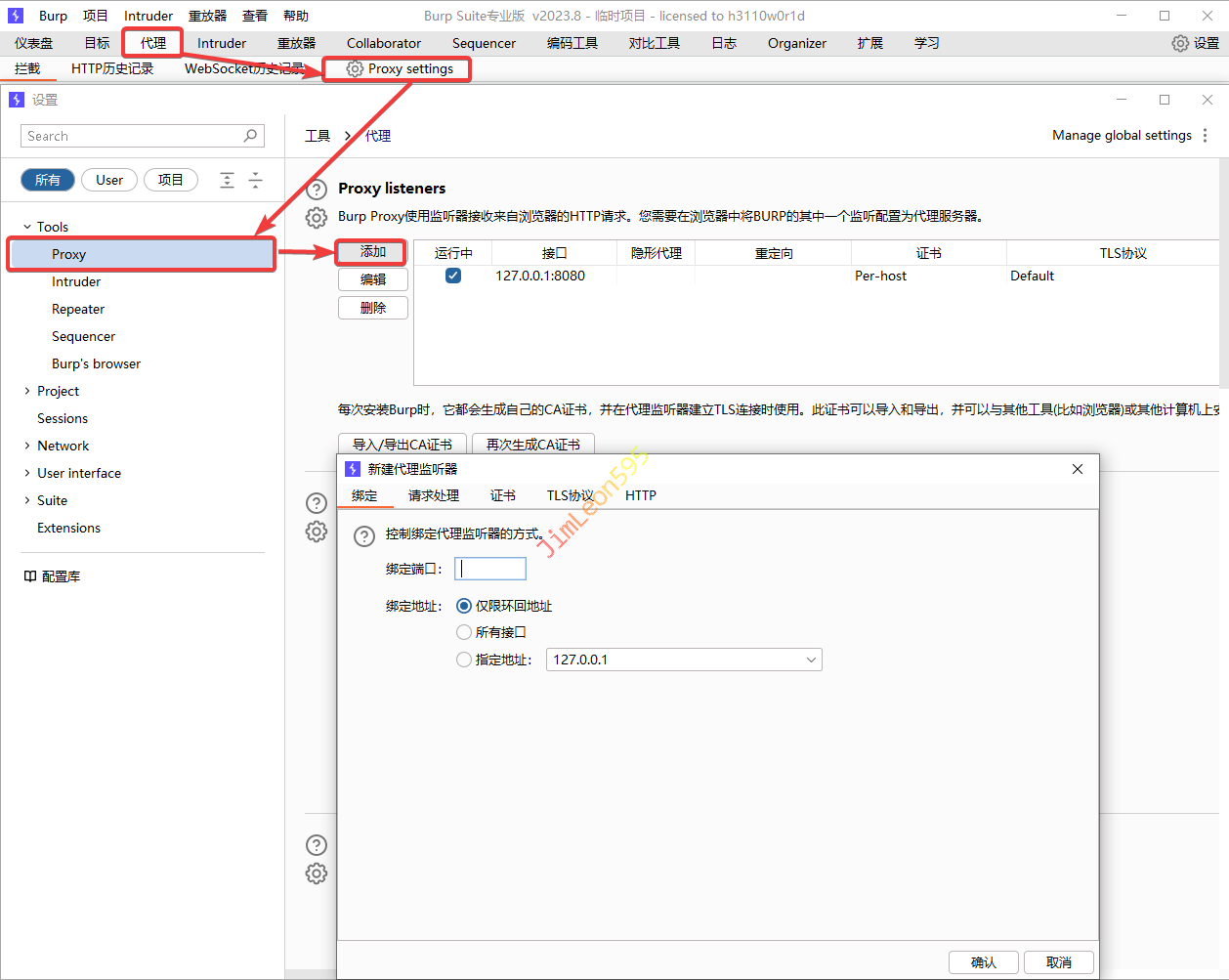Image resolution: width=1229 pixels, height=980 pixels.
Task: Click the 绑定端口 input field
Action: click(x=491, y=569)
